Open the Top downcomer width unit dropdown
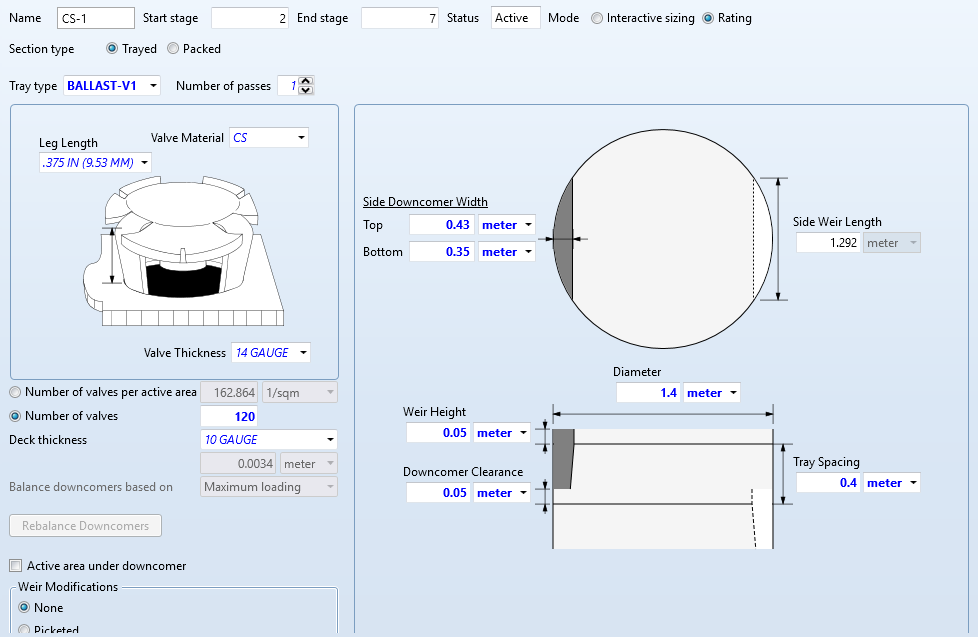The width and height of the screenshot is (978, 637). click(x=528, y=225)
